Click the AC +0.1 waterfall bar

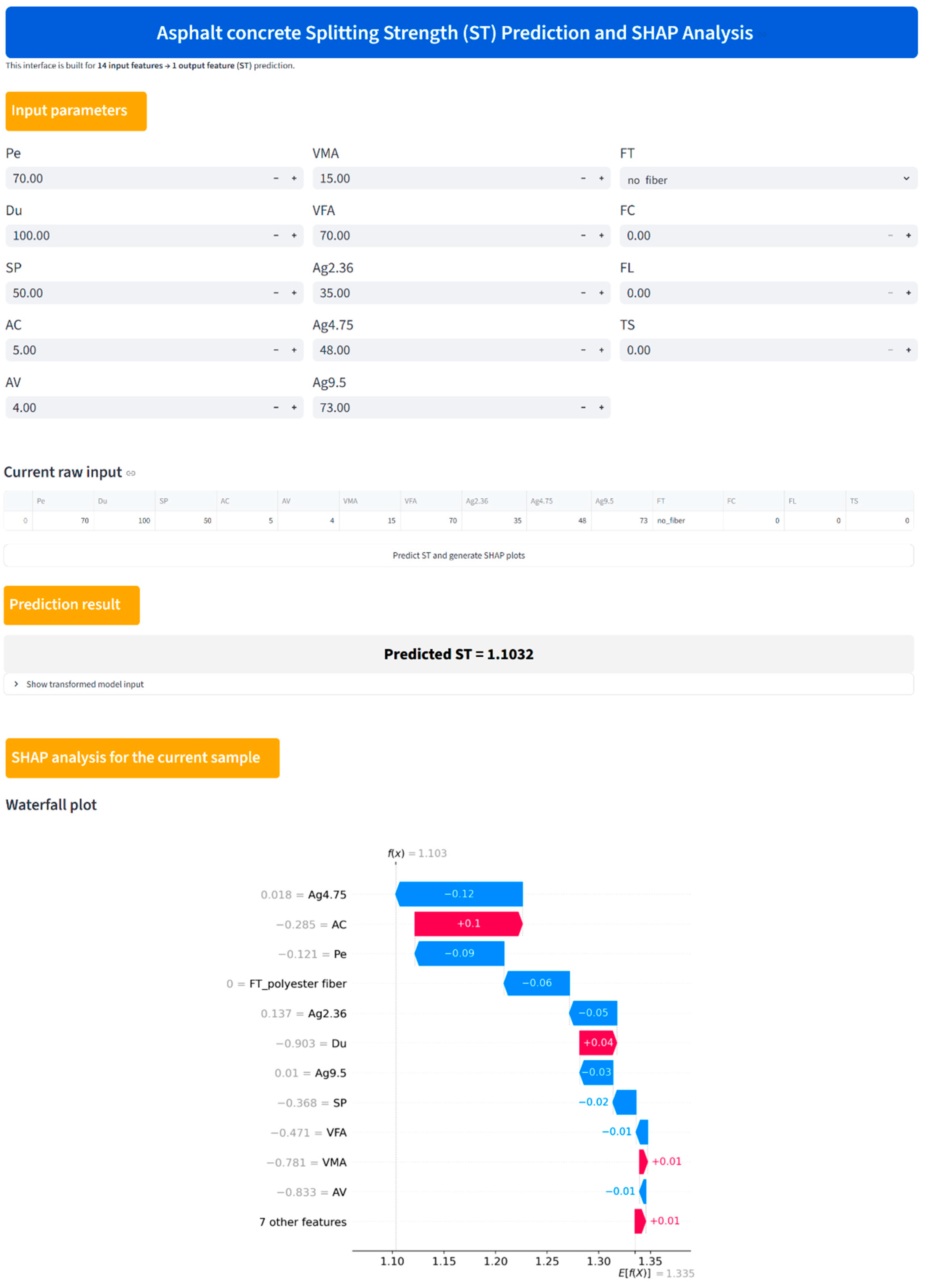[x=469, y=923]
